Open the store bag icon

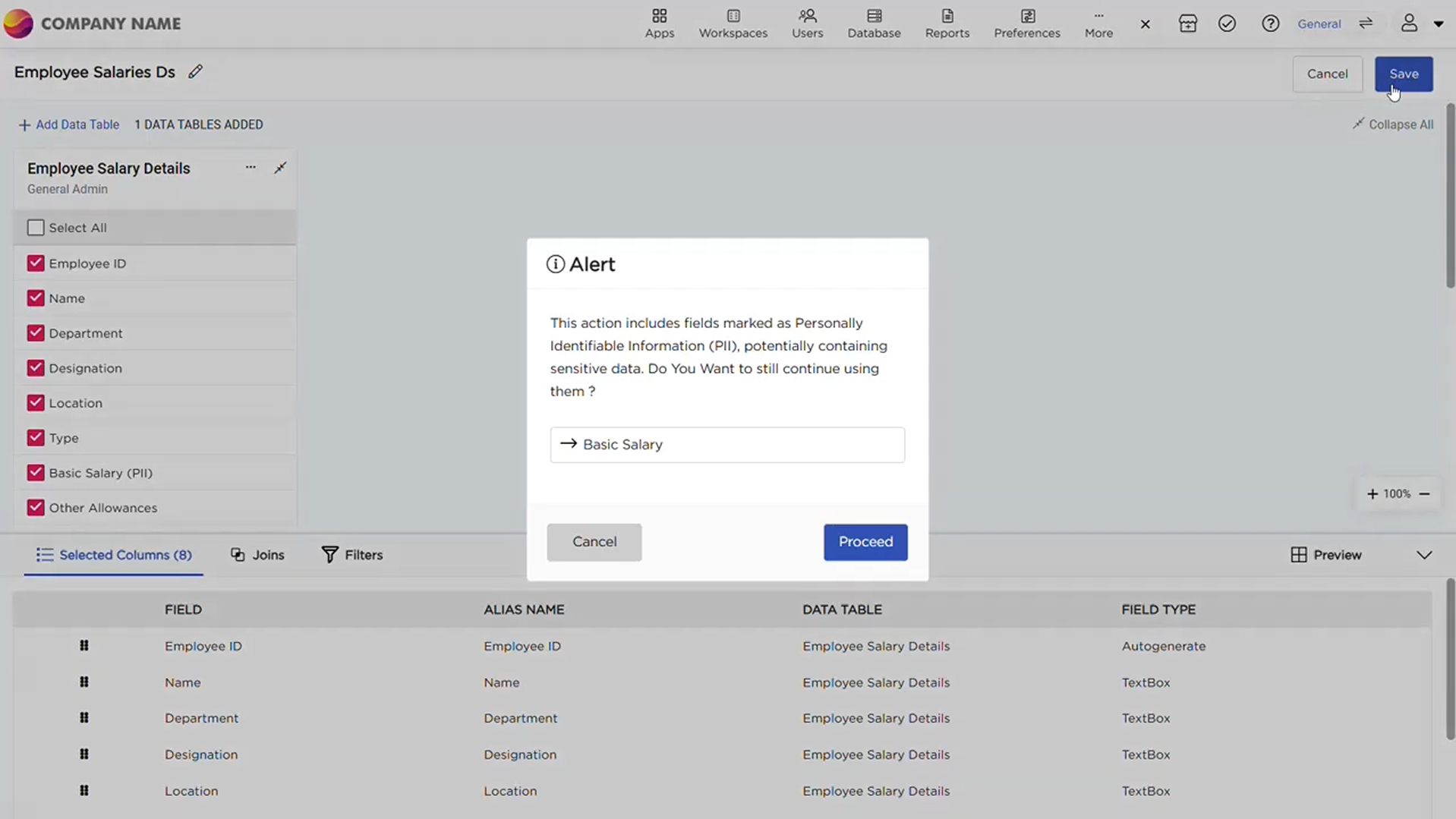coord(1187,24)
